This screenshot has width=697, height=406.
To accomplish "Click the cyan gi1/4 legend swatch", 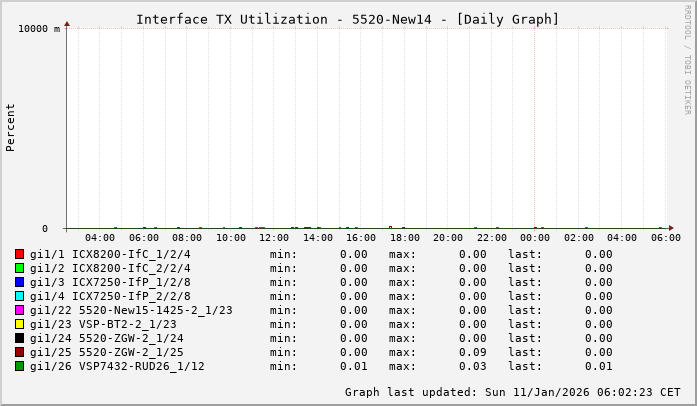I will pyautogui.click(x=19, y=296).
